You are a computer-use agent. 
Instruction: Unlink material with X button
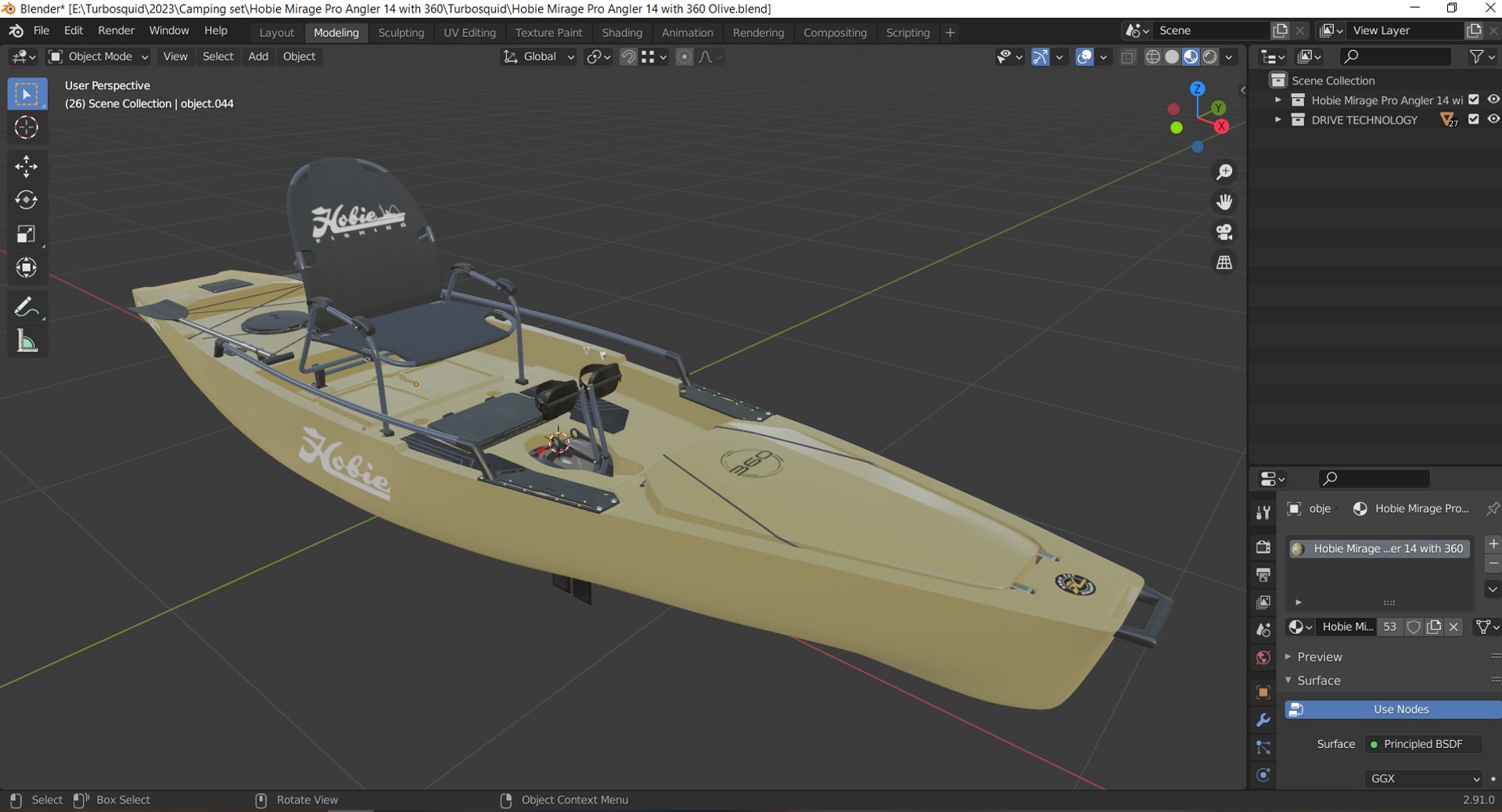(1453, 627)
